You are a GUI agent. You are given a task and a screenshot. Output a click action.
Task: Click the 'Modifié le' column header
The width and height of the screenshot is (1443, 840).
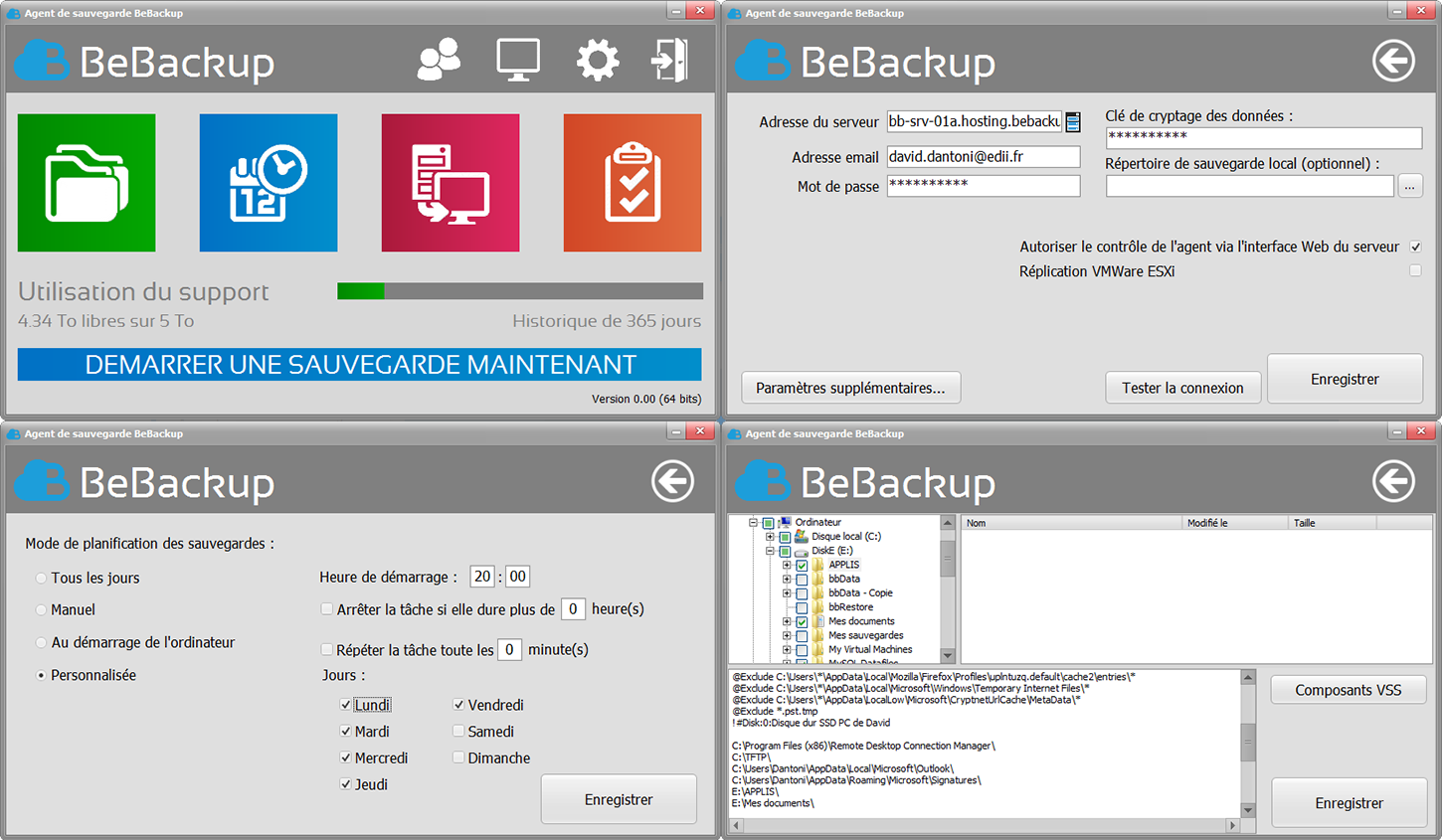(1233, 523)
